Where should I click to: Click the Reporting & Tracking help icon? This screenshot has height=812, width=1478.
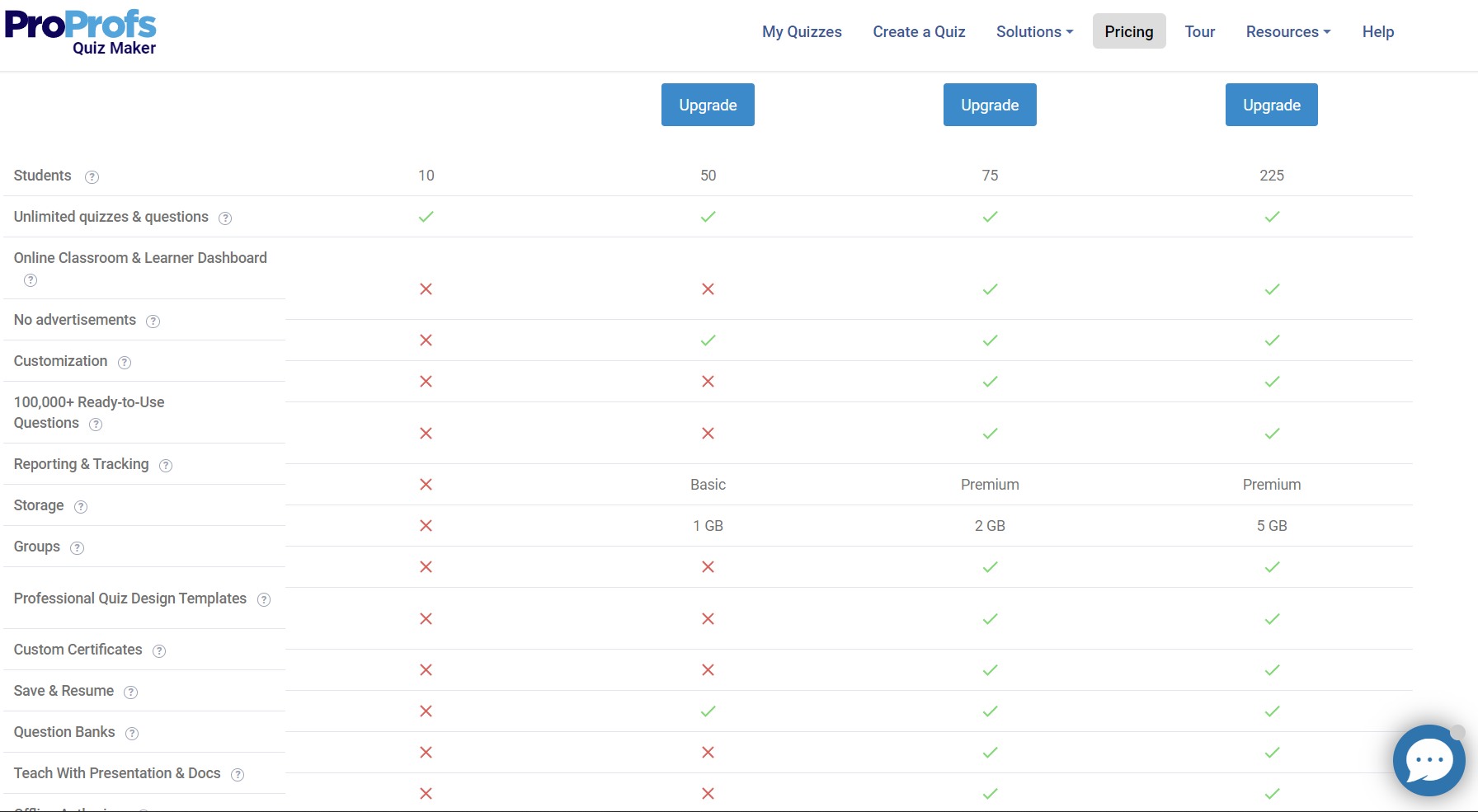pyautogui.click(x=166, y=466)
